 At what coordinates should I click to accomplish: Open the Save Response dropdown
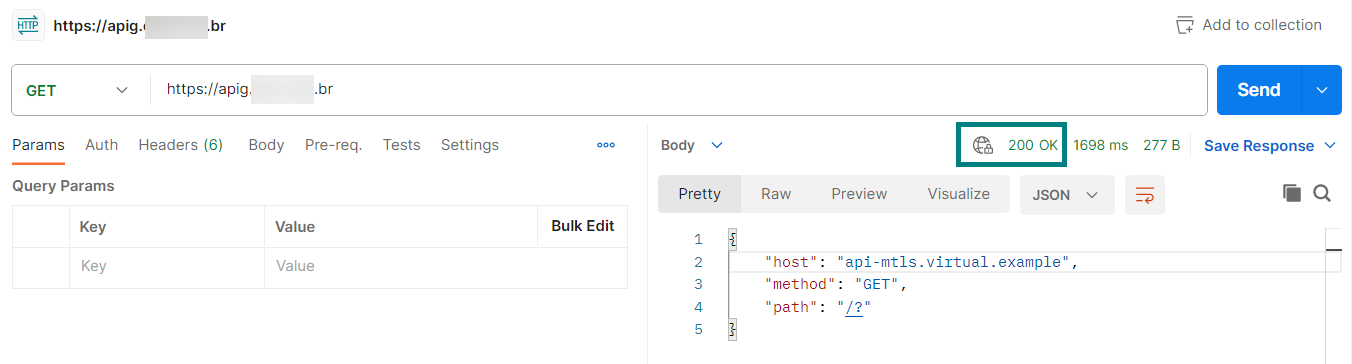pos(1270,146)
